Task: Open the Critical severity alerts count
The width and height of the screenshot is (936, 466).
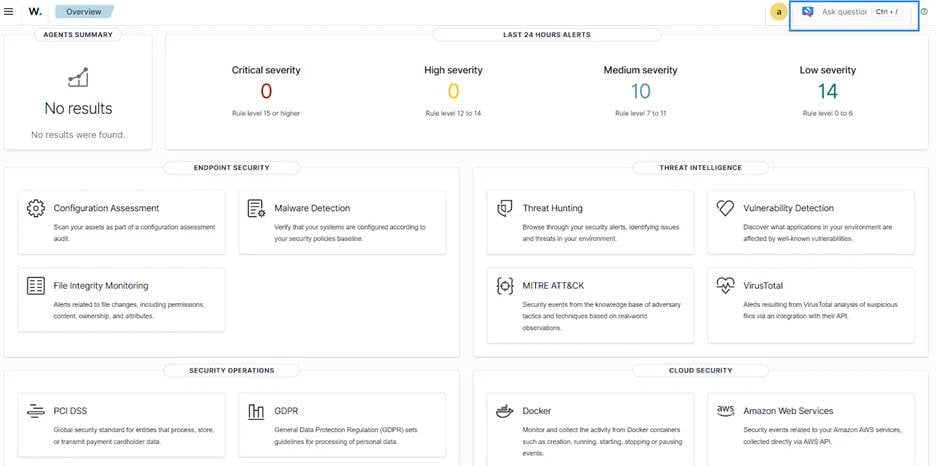Action: [x=266, y=92]
